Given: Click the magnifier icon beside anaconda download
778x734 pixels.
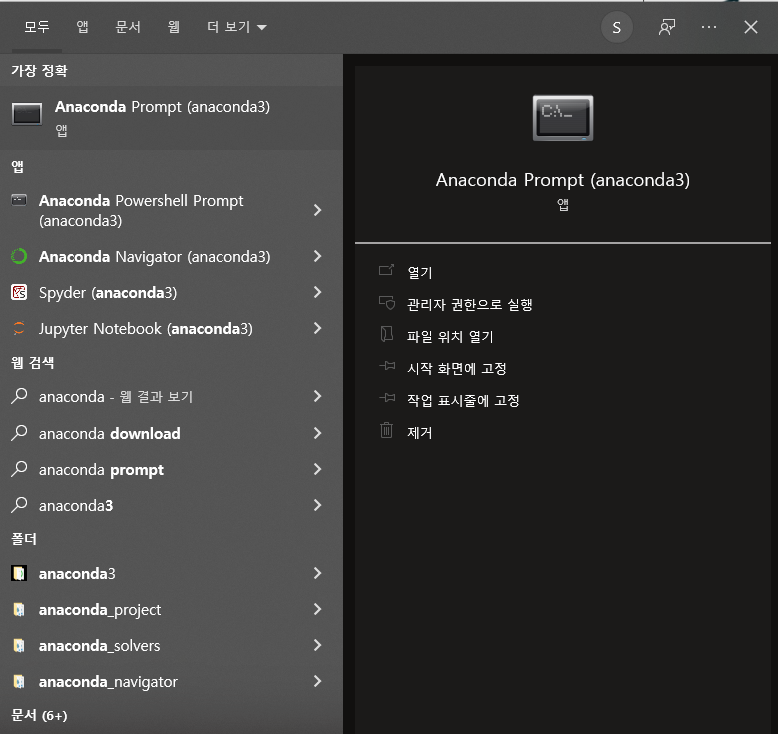Looking at the screenshot, I should [19, 433].
